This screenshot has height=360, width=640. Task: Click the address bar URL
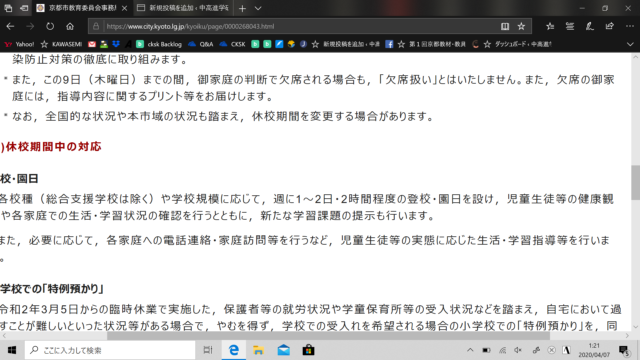(x=190, y=27)
